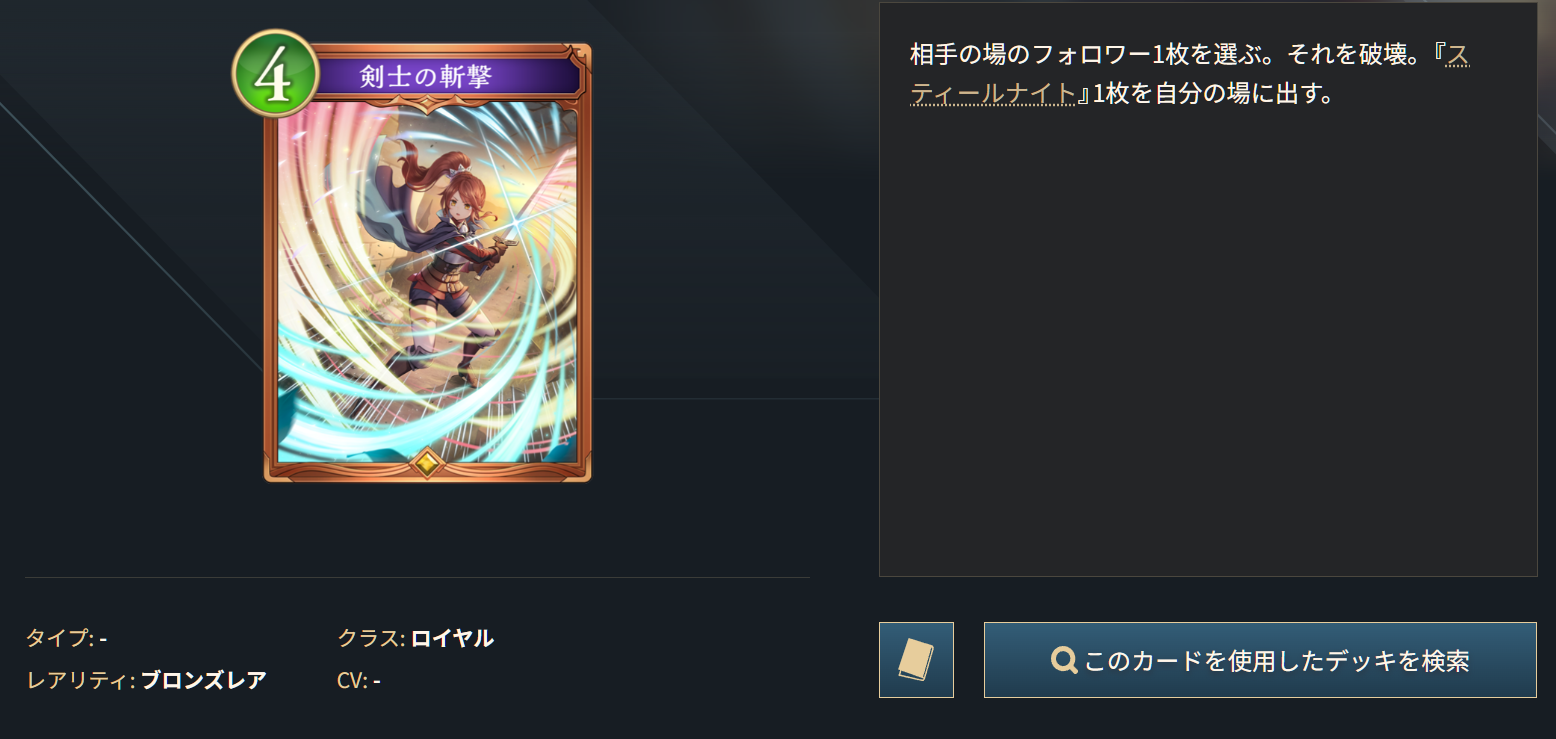Viewport: 1556px width, 739px height.
Task: Click the レアリティ label
Action: (x=80, y=681)
